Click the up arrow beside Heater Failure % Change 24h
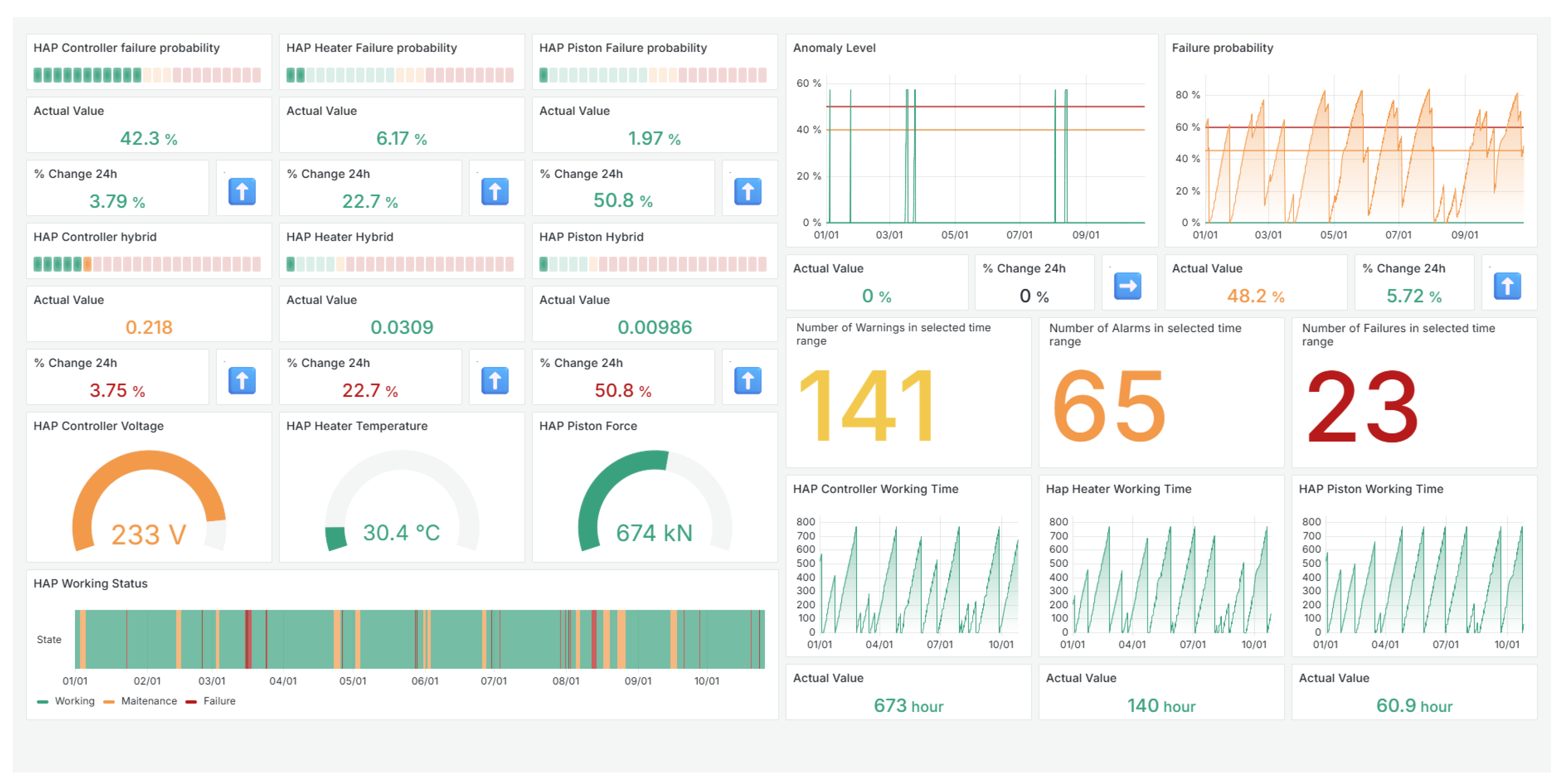Viewport: 1563px width, 784px height. coord(494,192)
